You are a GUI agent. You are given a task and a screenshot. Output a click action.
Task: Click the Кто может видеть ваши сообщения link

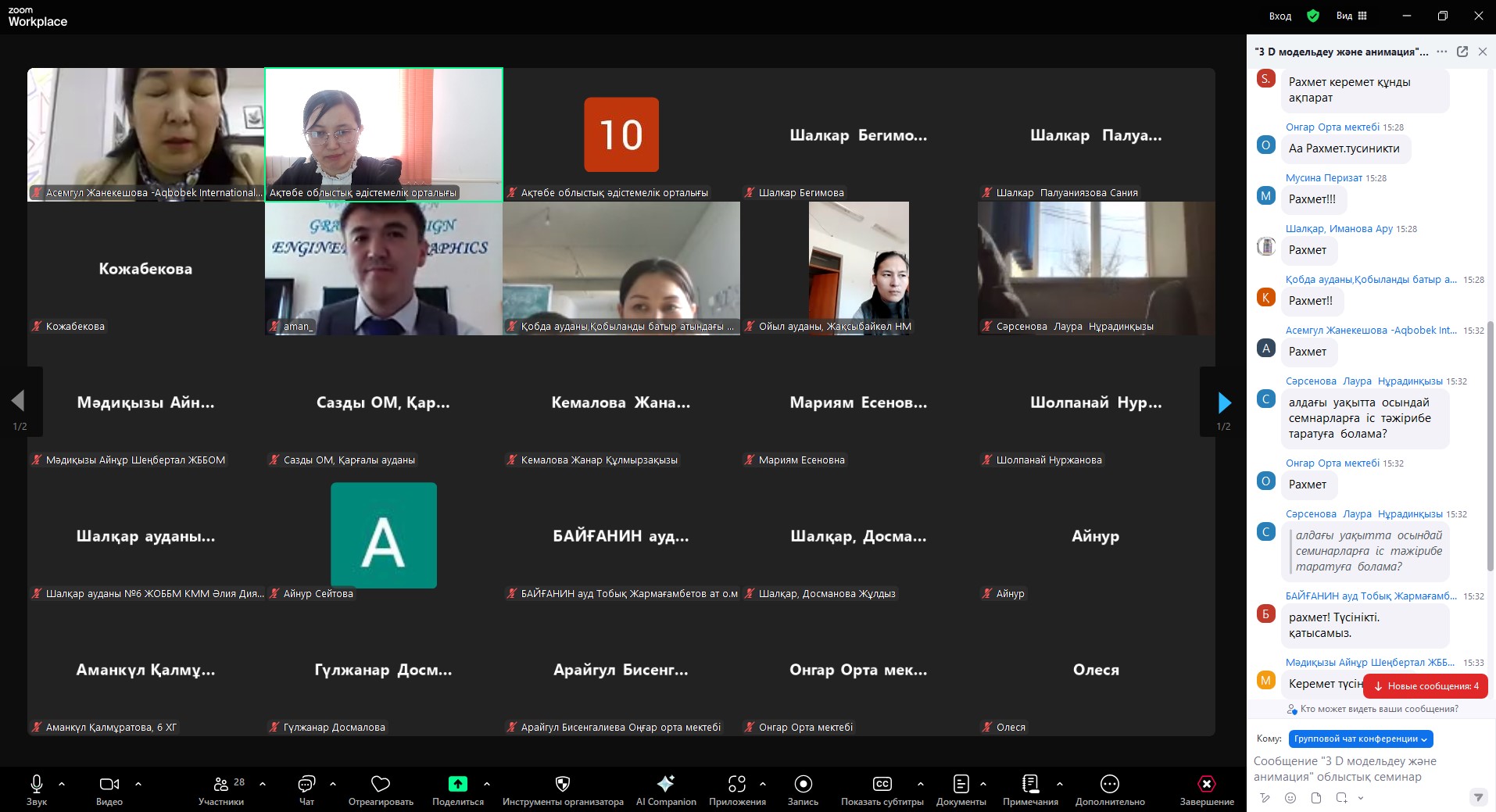tap(1379, 709)
